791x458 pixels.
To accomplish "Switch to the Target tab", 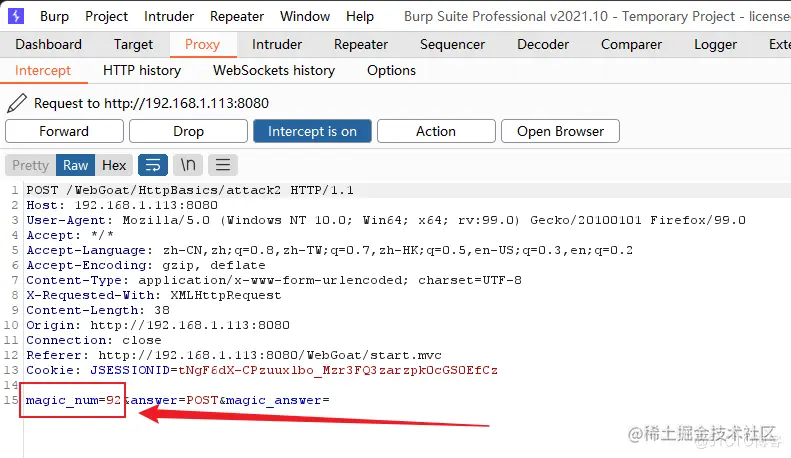I will 133,44.
